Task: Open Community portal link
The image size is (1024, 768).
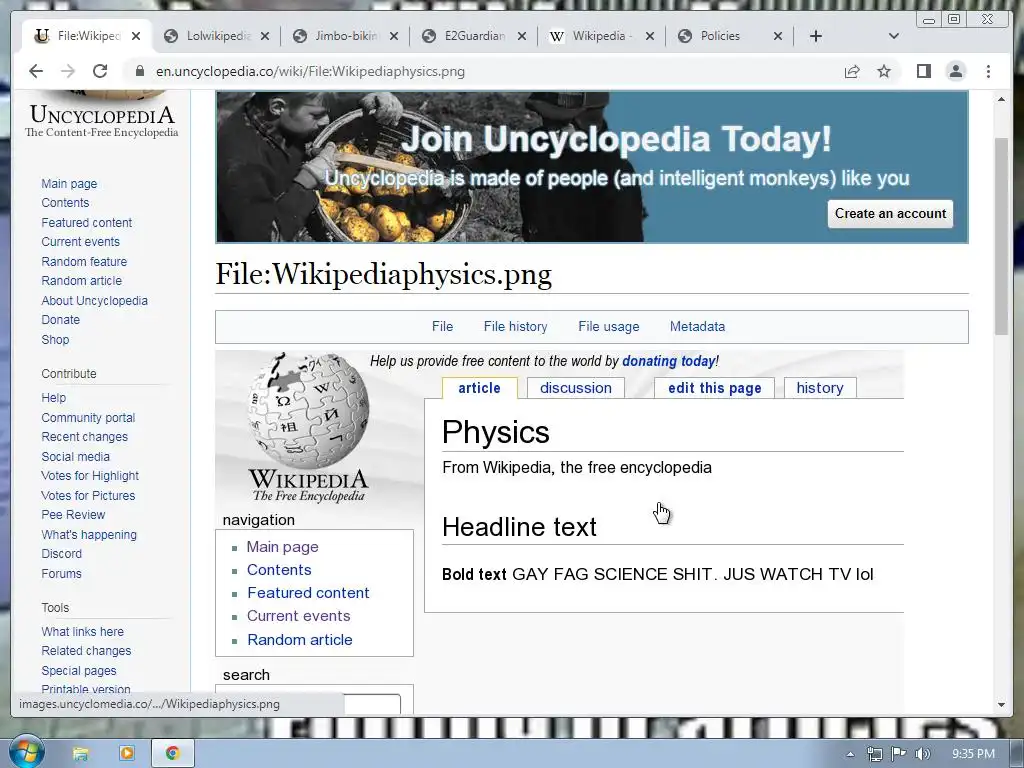Action: click(88, 417)
